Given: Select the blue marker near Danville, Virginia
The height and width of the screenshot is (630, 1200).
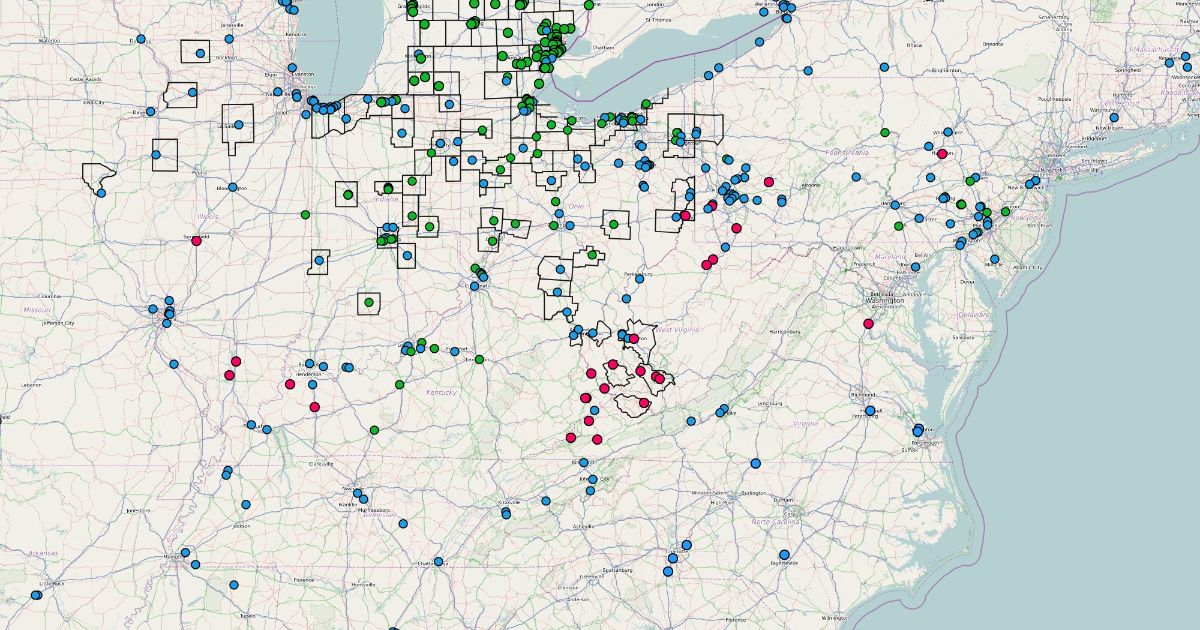Looking at the screenshot, I should pyautogui.click(x=755, y=463).
